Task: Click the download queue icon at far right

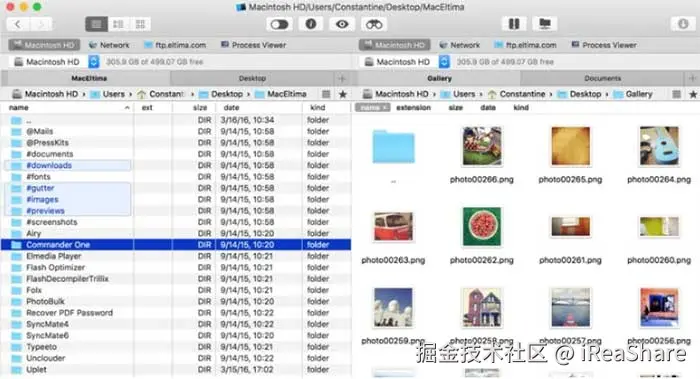Action: (x=683, y=24)
